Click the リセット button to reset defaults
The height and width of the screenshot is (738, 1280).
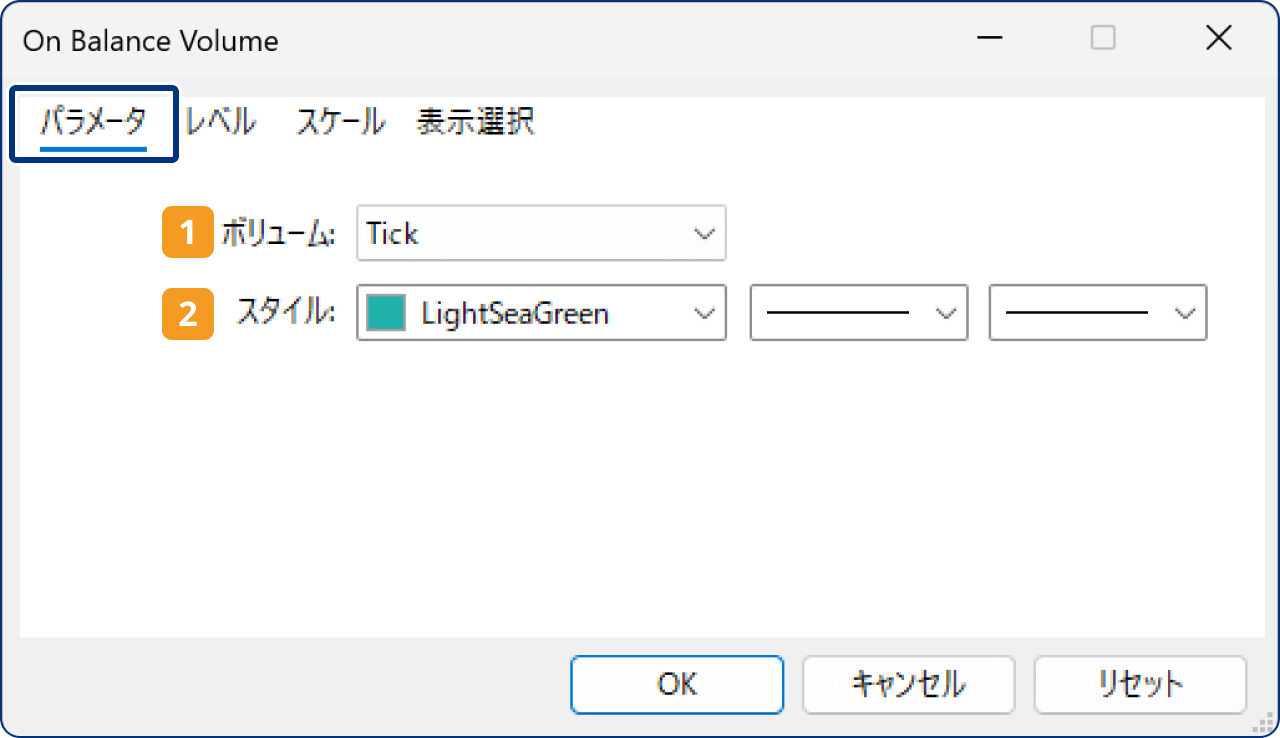point(1139,685)
